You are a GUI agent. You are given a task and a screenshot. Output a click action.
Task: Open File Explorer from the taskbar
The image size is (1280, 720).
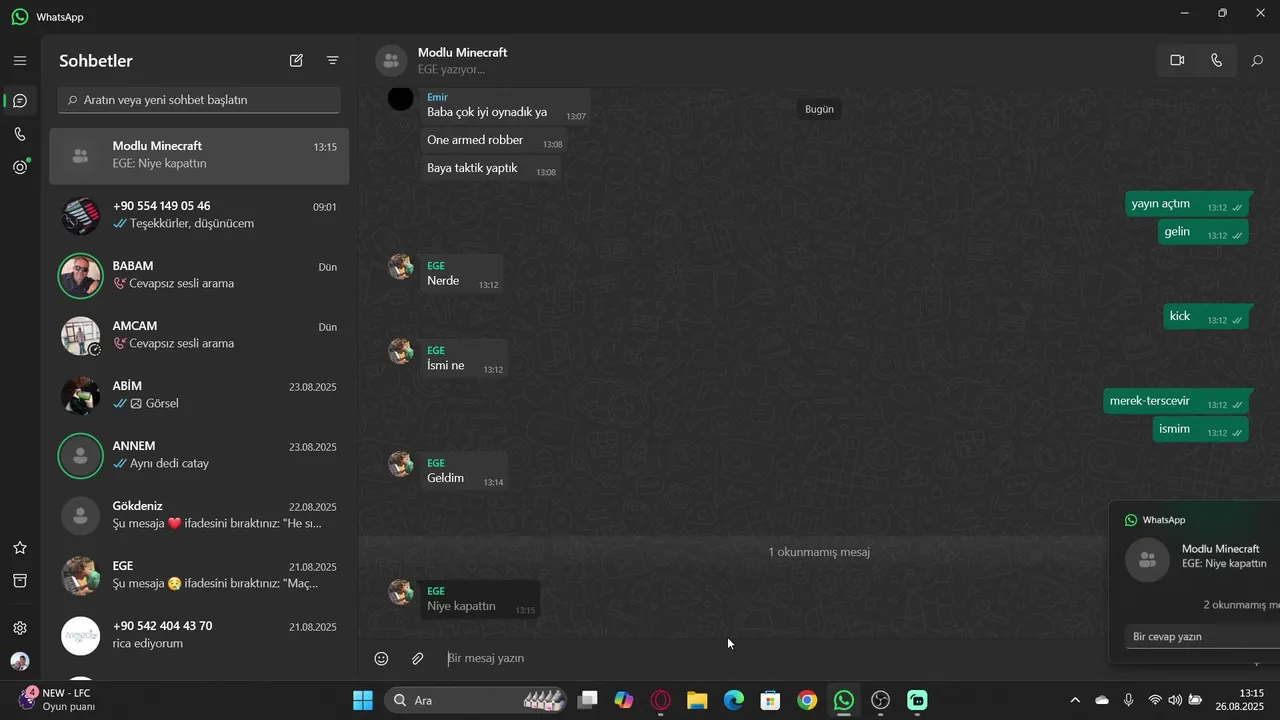point(697,700)
